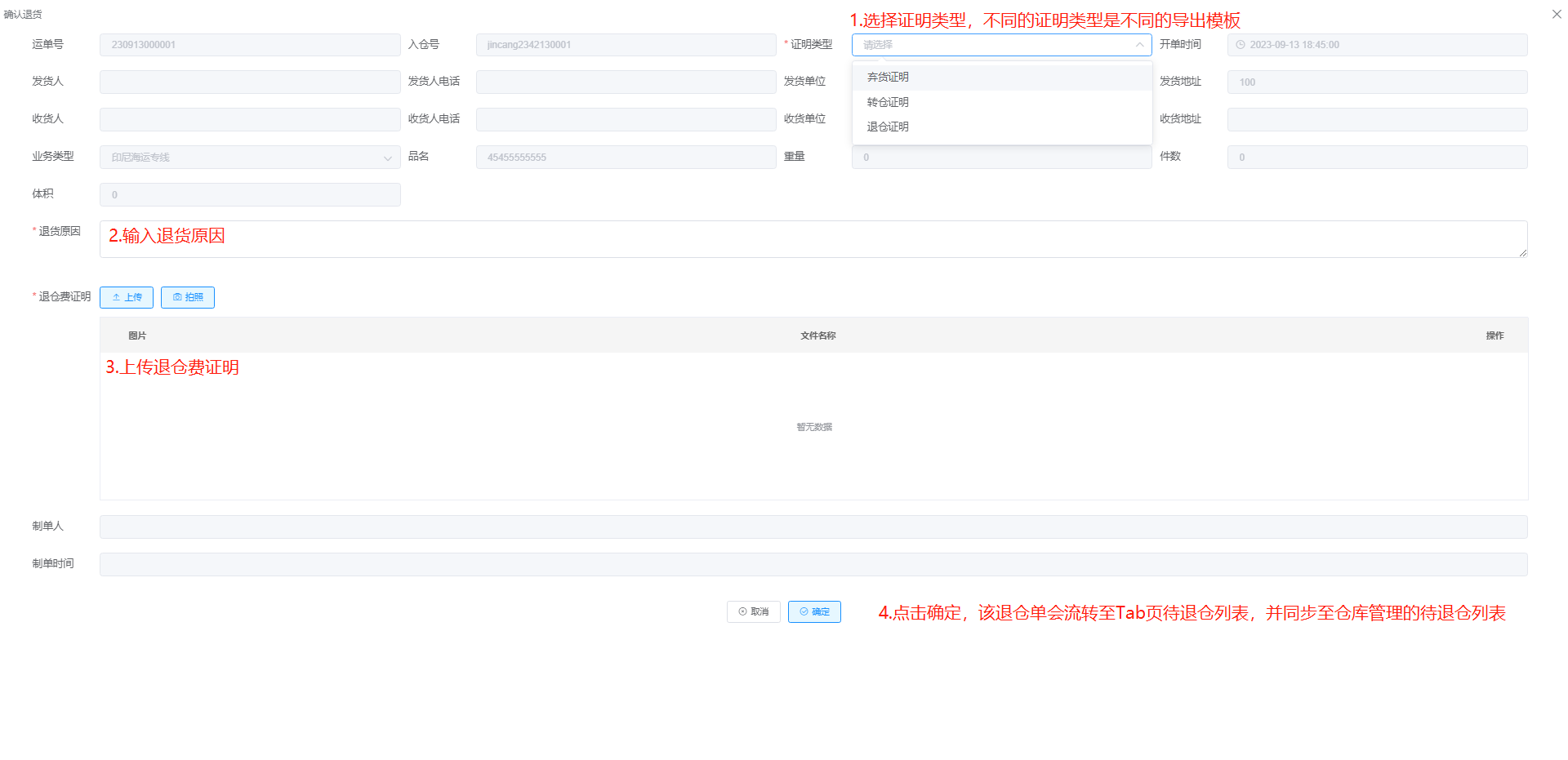Select 弃货证明 from dropdown list
The height and width of the screenshot is (760, 1568).
[888, 78]
